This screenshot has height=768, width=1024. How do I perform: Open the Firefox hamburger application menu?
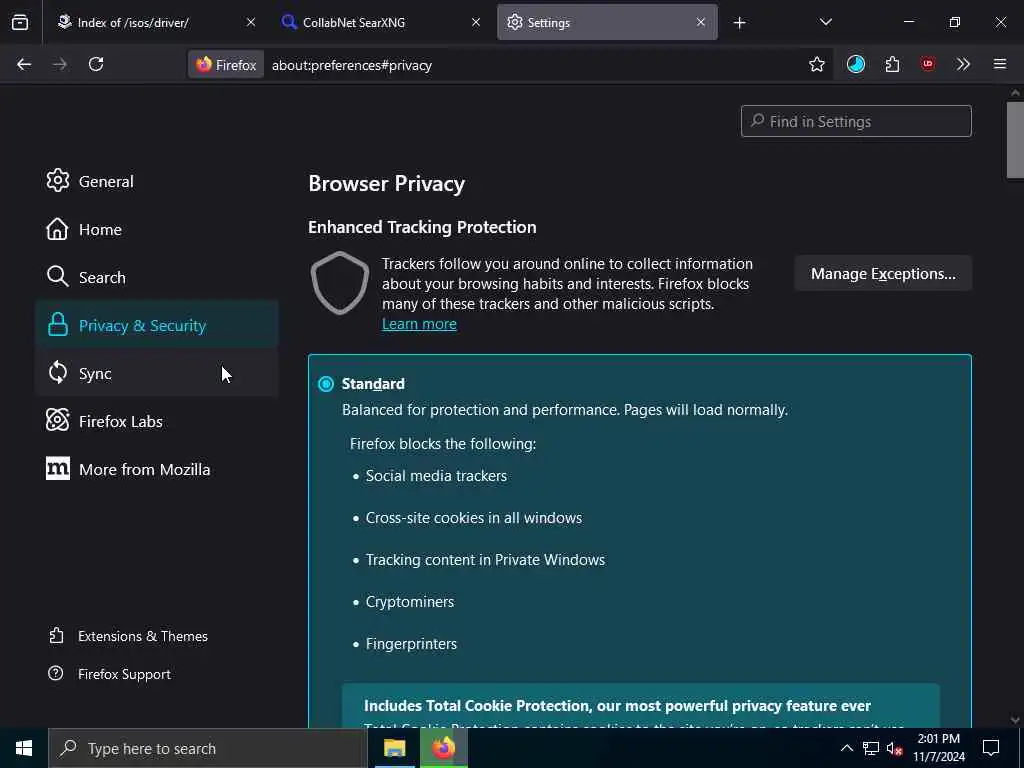click(x=1000, y=64)
